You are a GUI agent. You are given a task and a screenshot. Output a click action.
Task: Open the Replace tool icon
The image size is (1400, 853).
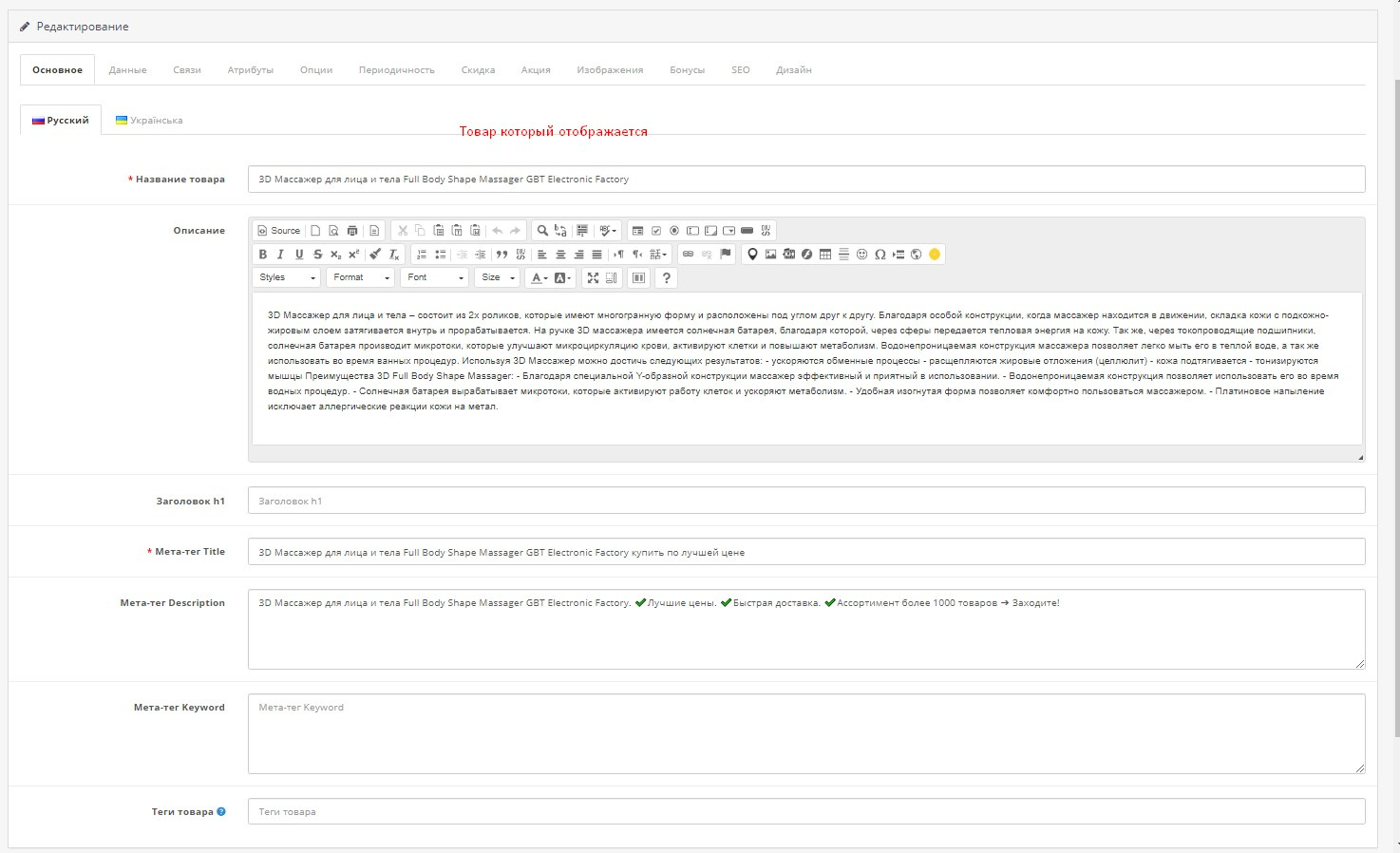[x=560, y=231]
